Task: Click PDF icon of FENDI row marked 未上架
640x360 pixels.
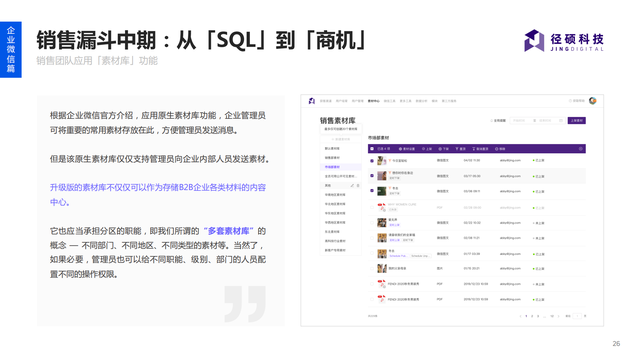Action: click(x=382, y=284)
